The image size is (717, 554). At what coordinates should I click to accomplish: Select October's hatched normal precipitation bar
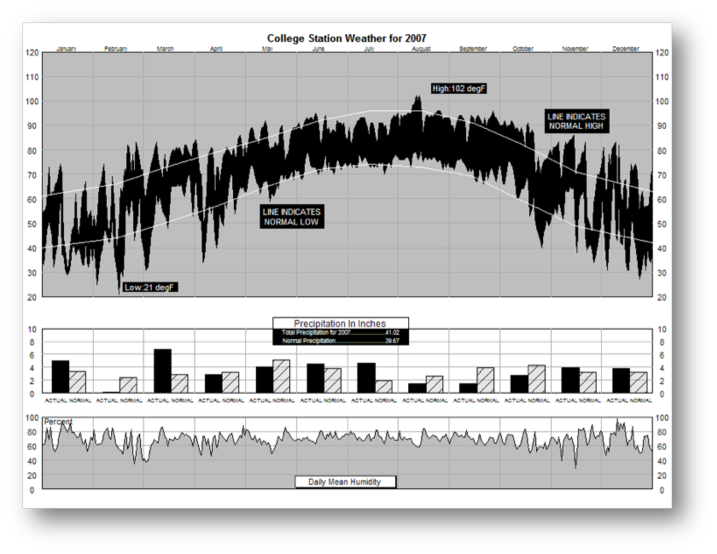coord(536,379)
